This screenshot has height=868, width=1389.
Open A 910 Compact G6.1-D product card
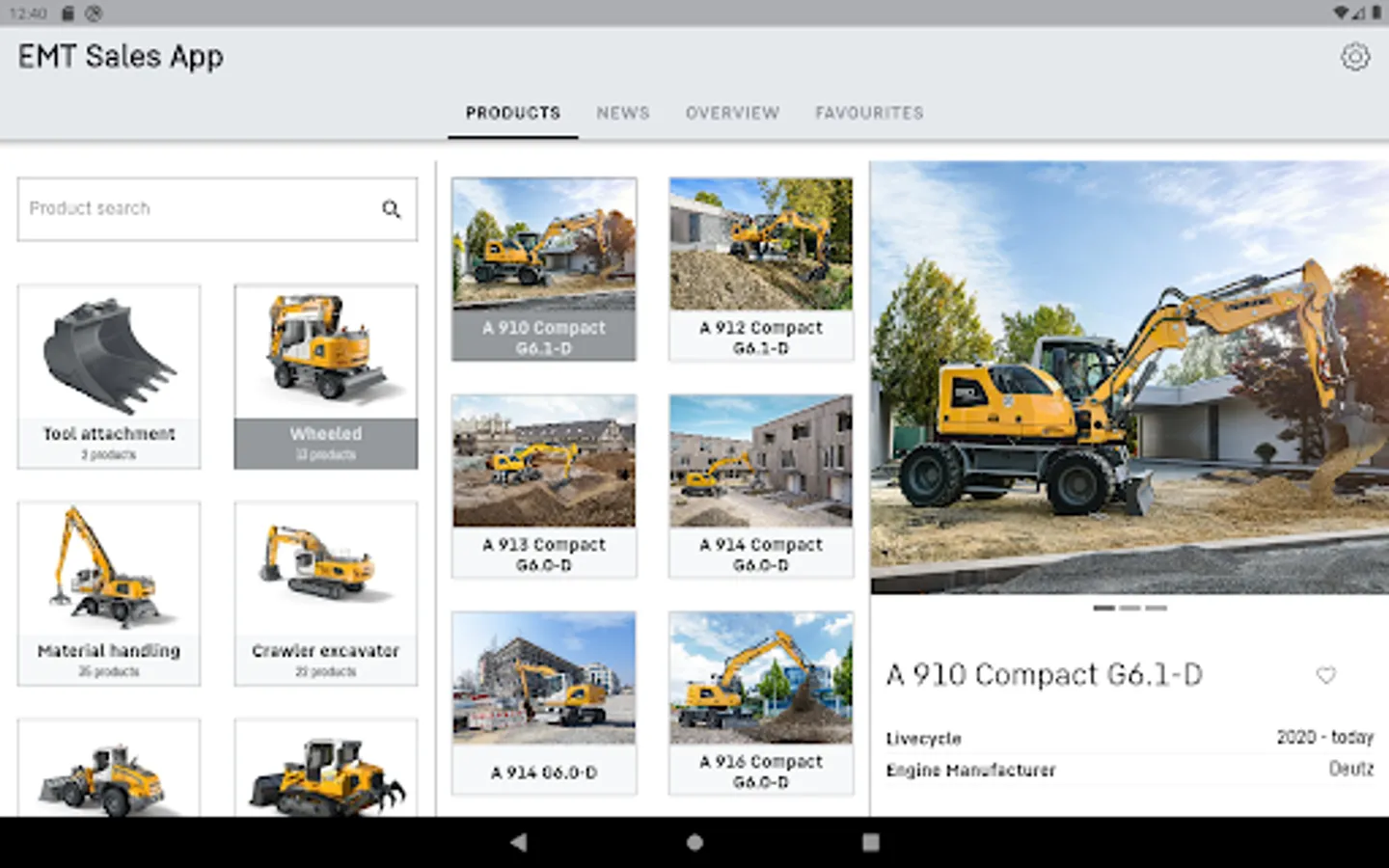(544, 269)
